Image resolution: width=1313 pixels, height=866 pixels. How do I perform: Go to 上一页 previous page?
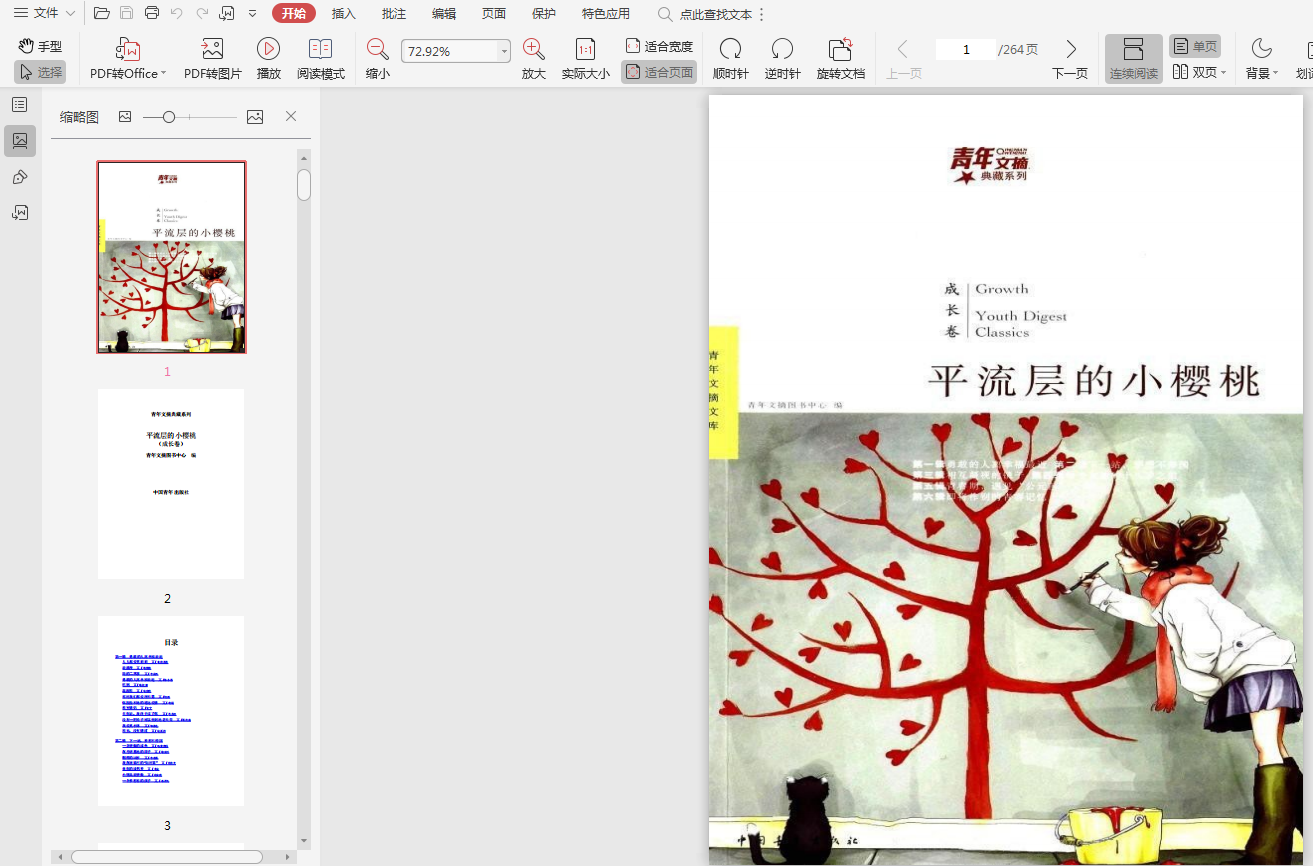pos(903,60)
